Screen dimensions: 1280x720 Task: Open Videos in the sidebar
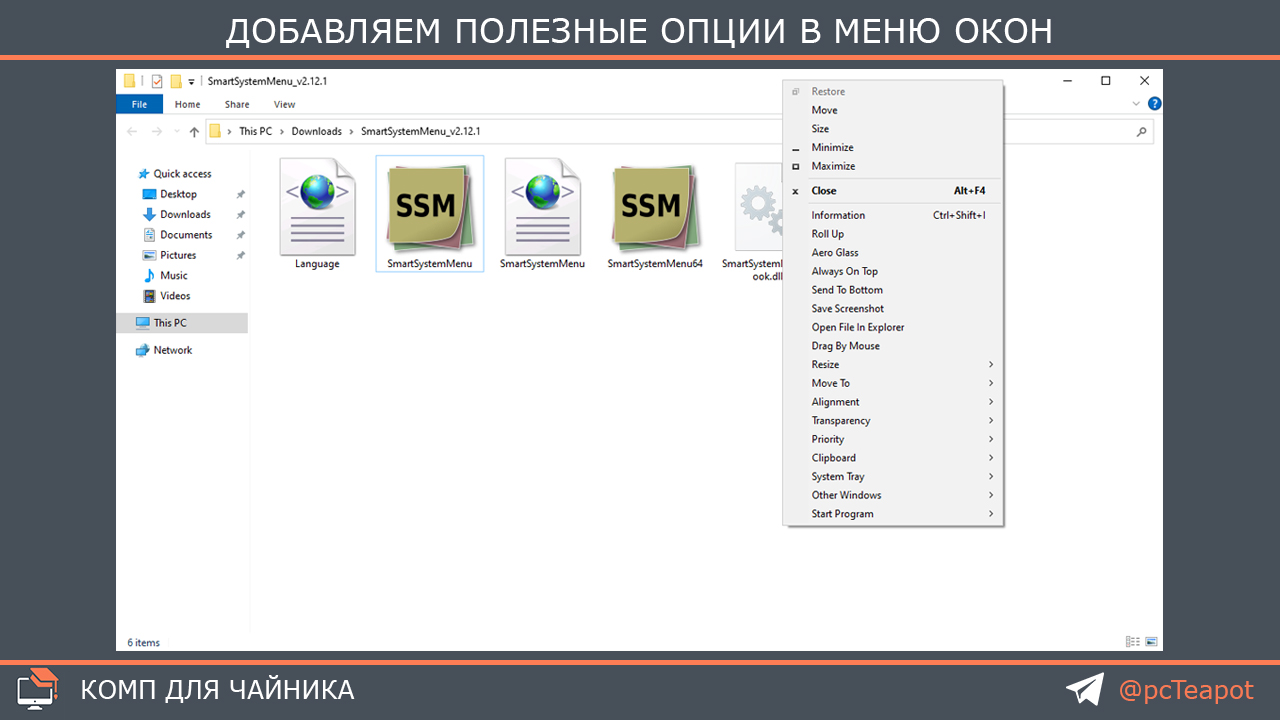(x=166, y=296)
